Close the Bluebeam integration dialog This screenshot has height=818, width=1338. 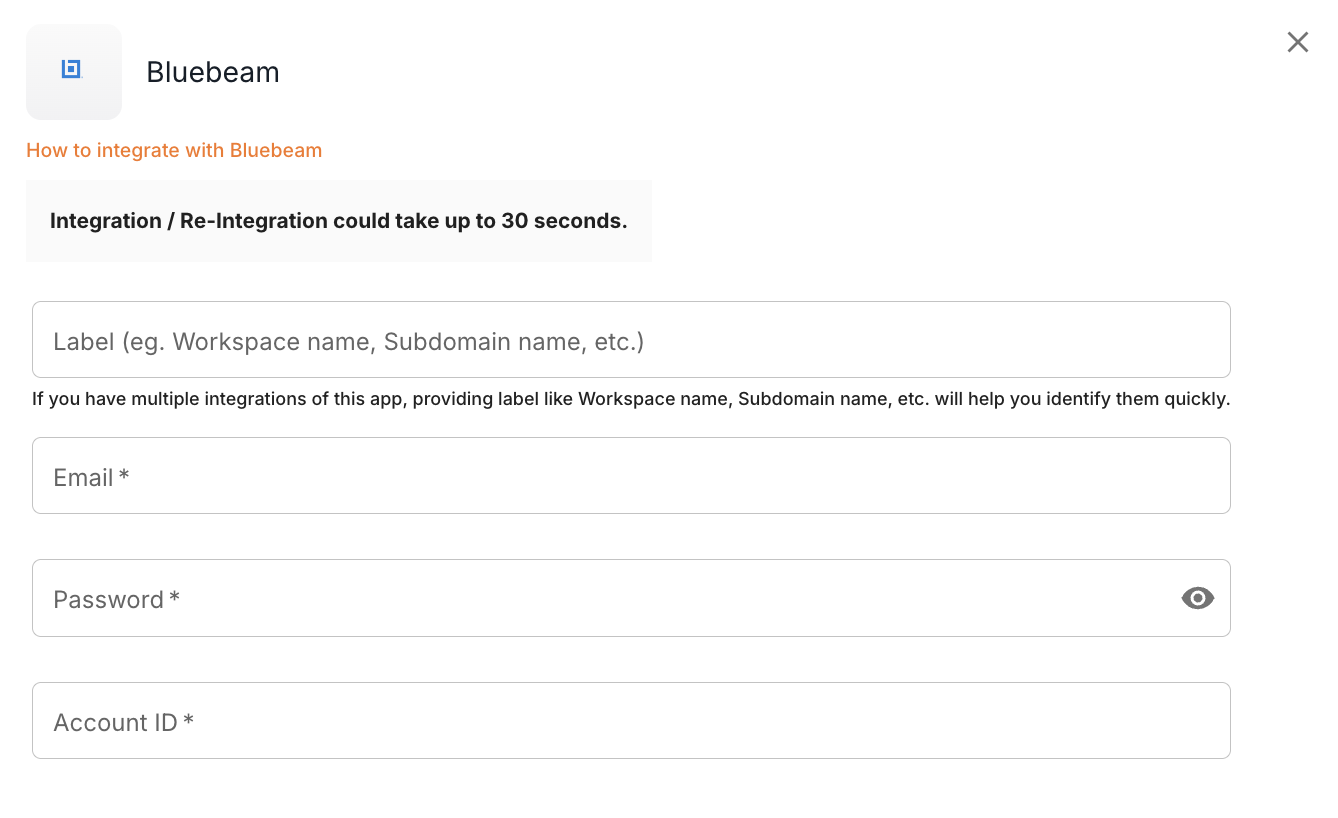[1297, 42]
